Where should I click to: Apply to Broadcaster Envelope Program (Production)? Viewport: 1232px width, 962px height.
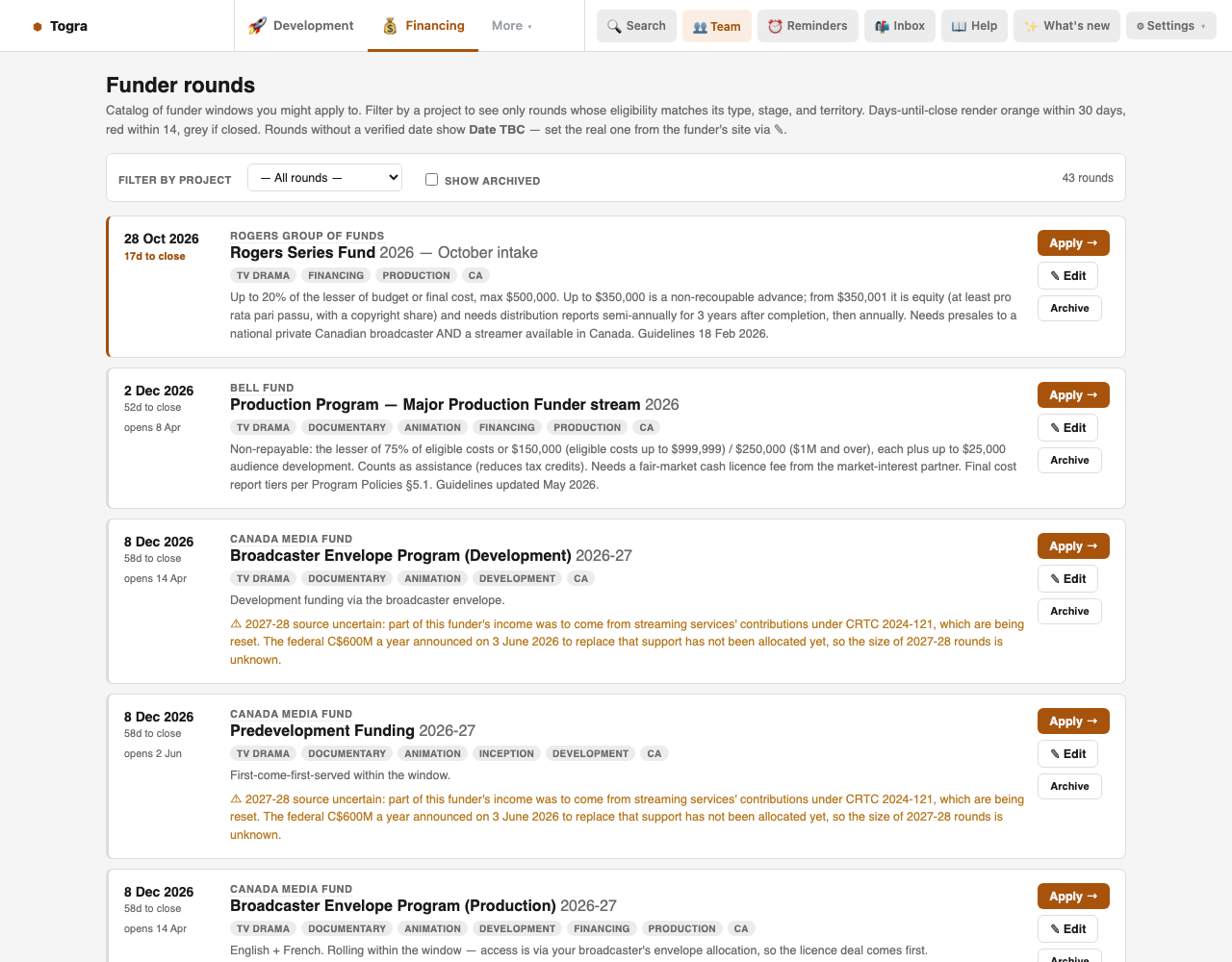point(1073,897)
